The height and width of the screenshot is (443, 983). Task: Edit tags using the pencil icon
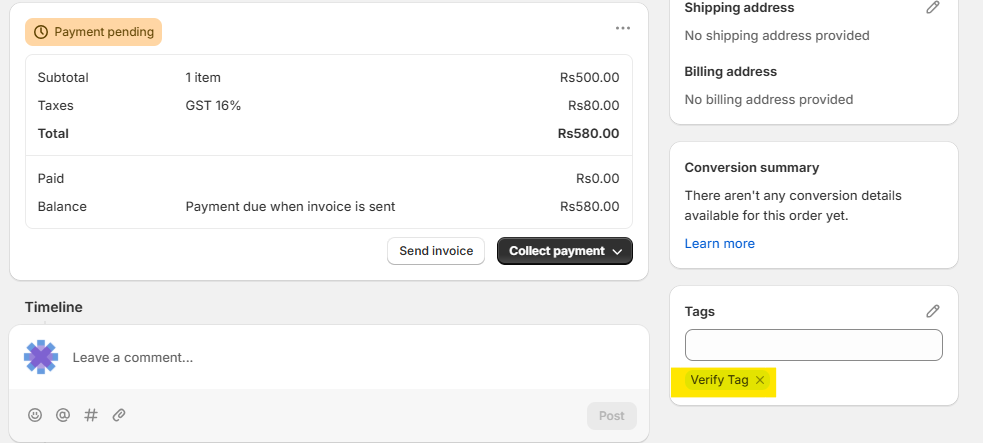933,311
